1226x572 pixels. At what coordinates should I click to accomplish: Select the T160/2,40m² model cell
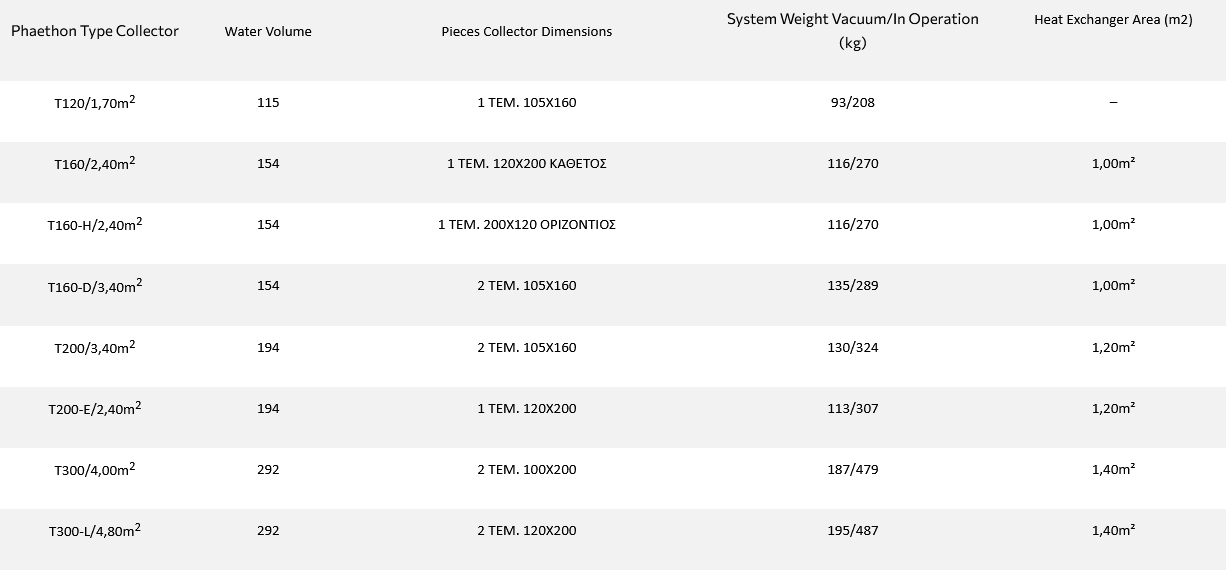click(x=95, y=163)
